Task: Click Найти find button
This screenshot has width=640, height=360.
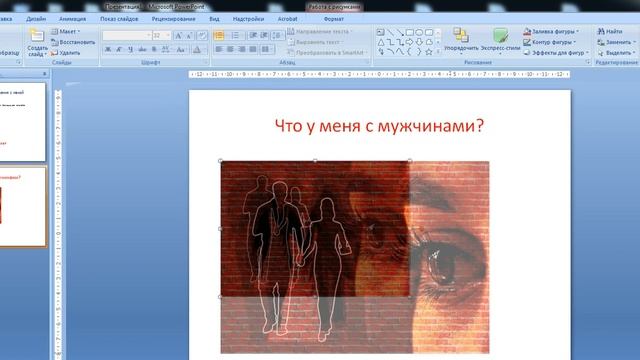Action: point(610,31)
